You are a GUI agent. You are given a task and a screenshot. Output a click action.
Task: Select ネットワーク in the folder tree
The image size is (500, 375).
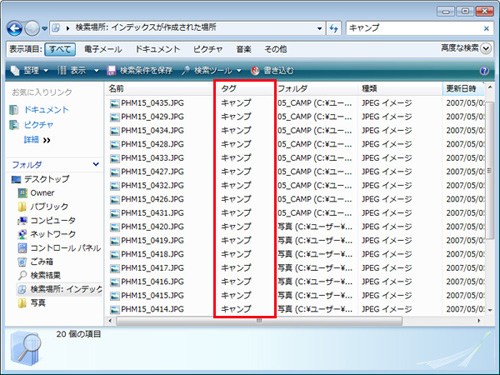click(x=53, y=234)
